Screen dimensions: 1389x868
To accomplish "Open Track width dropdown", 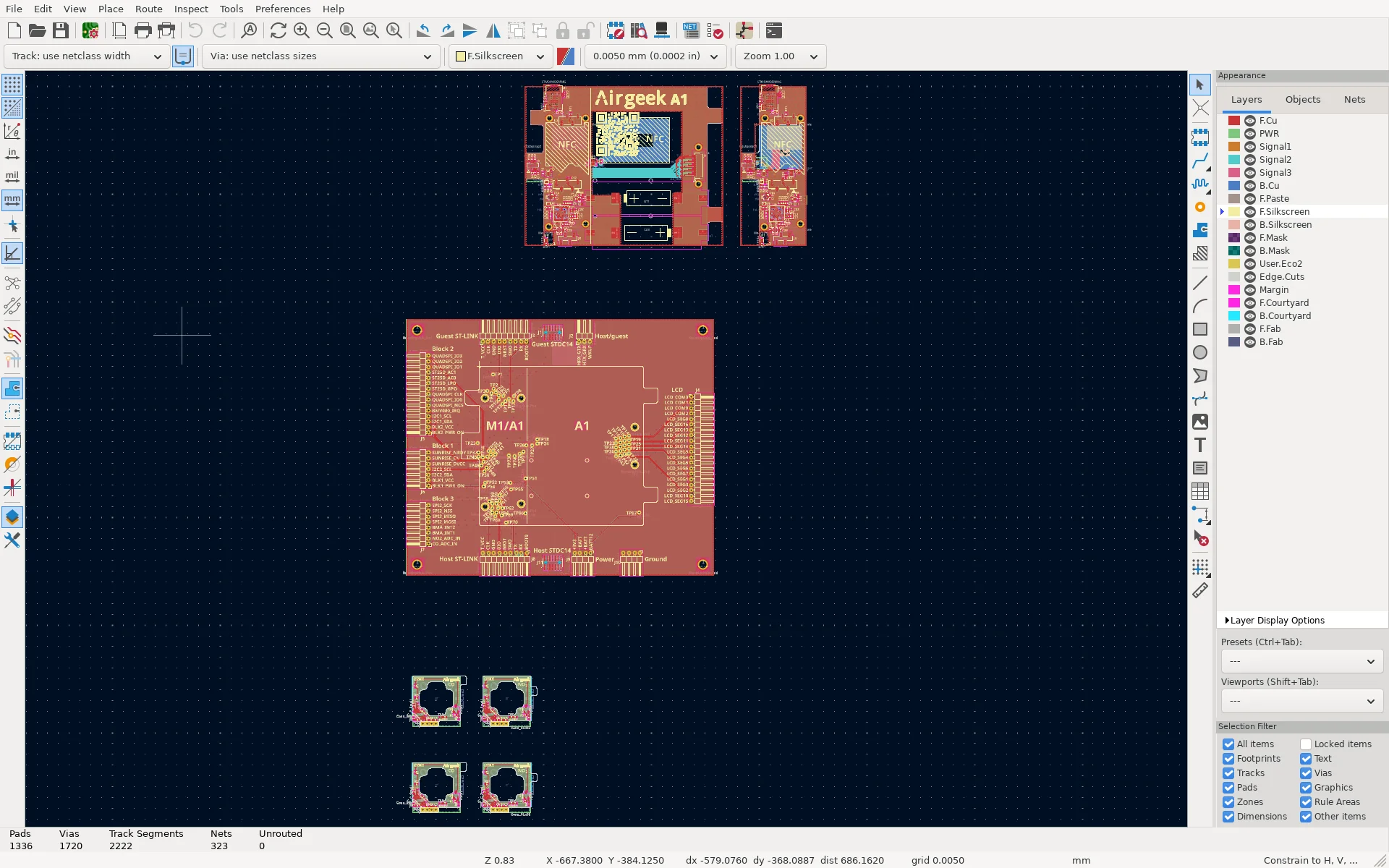I will (87, 56).
